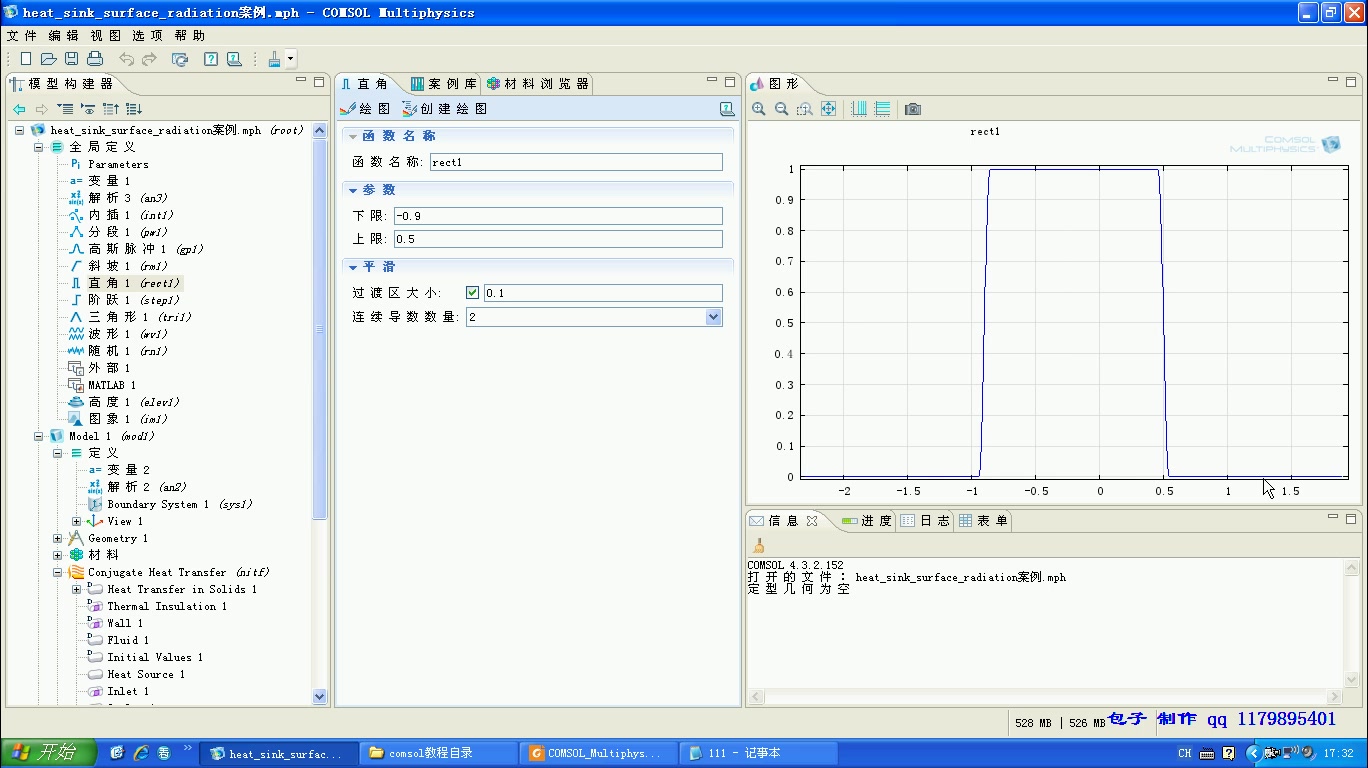This screenshot has height=768, width=1368.
Task: Collapse the Model 1 (mod1) node
Action: tap(39, 436)
